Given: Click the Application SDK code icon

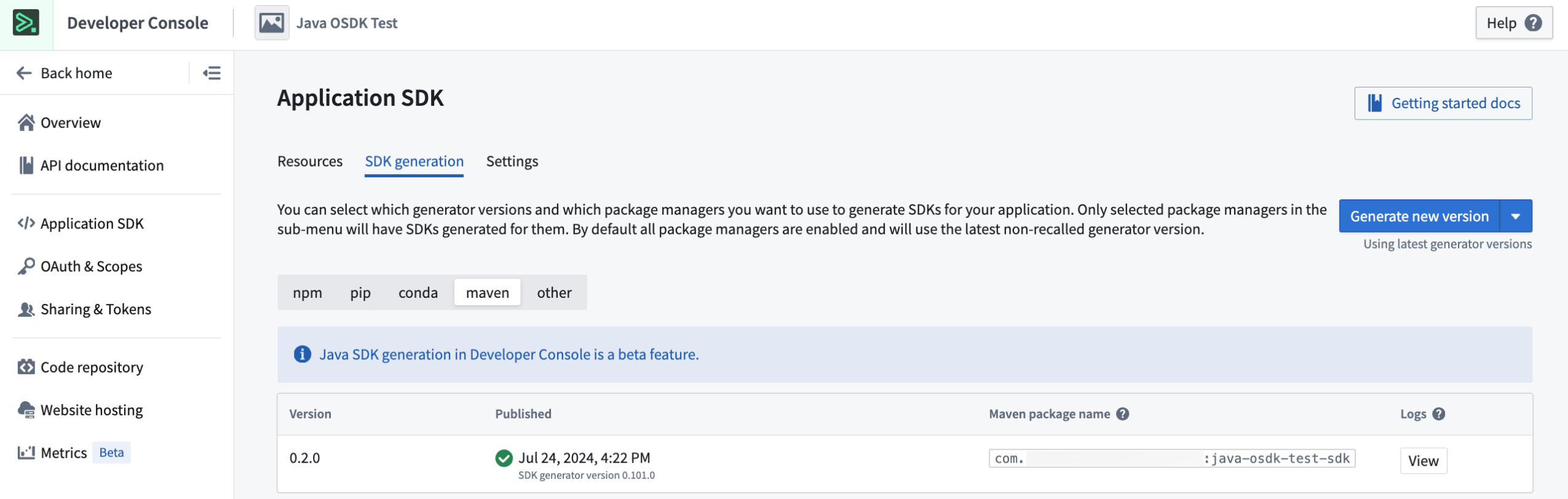Looking at the screenshot, I should [26, 223].
